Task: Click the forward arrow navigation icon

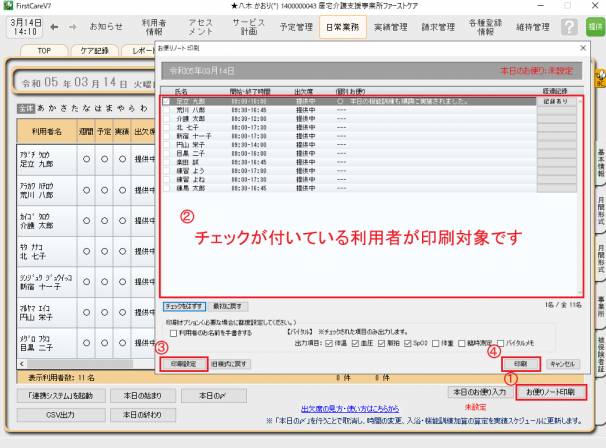Action: (x=71, y=27)
